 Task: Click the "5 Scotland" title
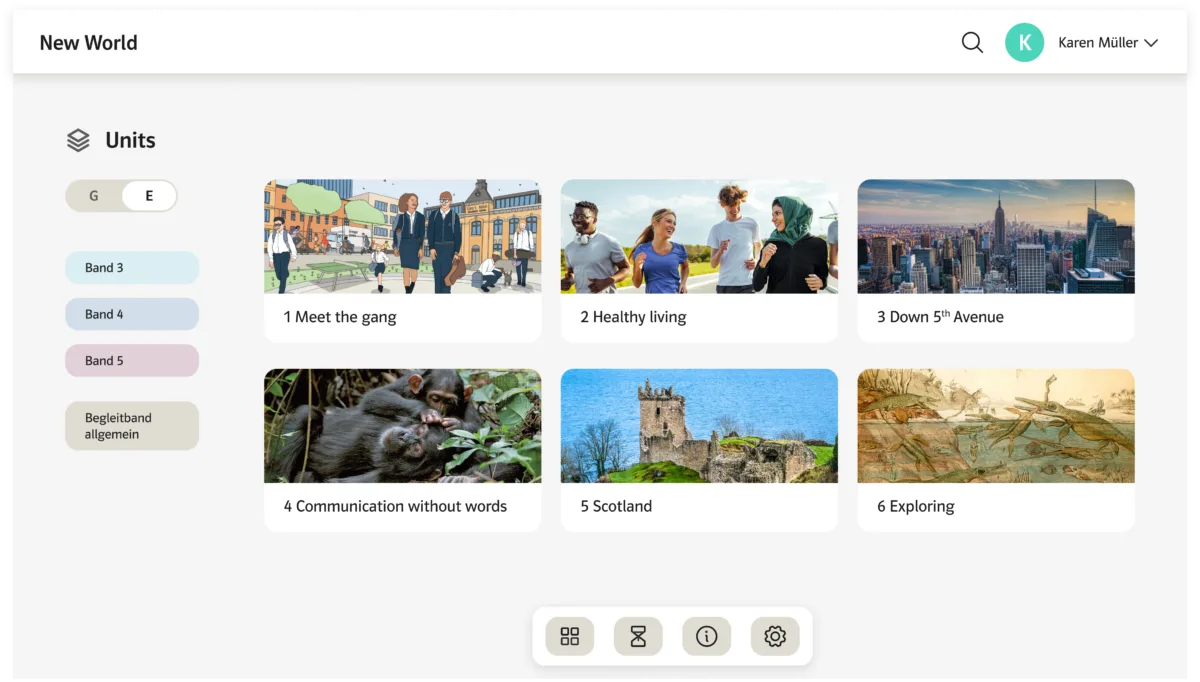pos(616,506)
